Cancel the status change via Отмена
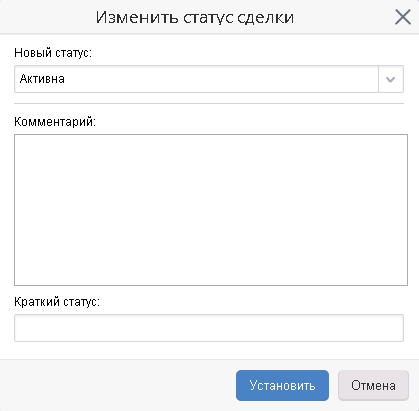The image size is (419, 411). [373, 385]
